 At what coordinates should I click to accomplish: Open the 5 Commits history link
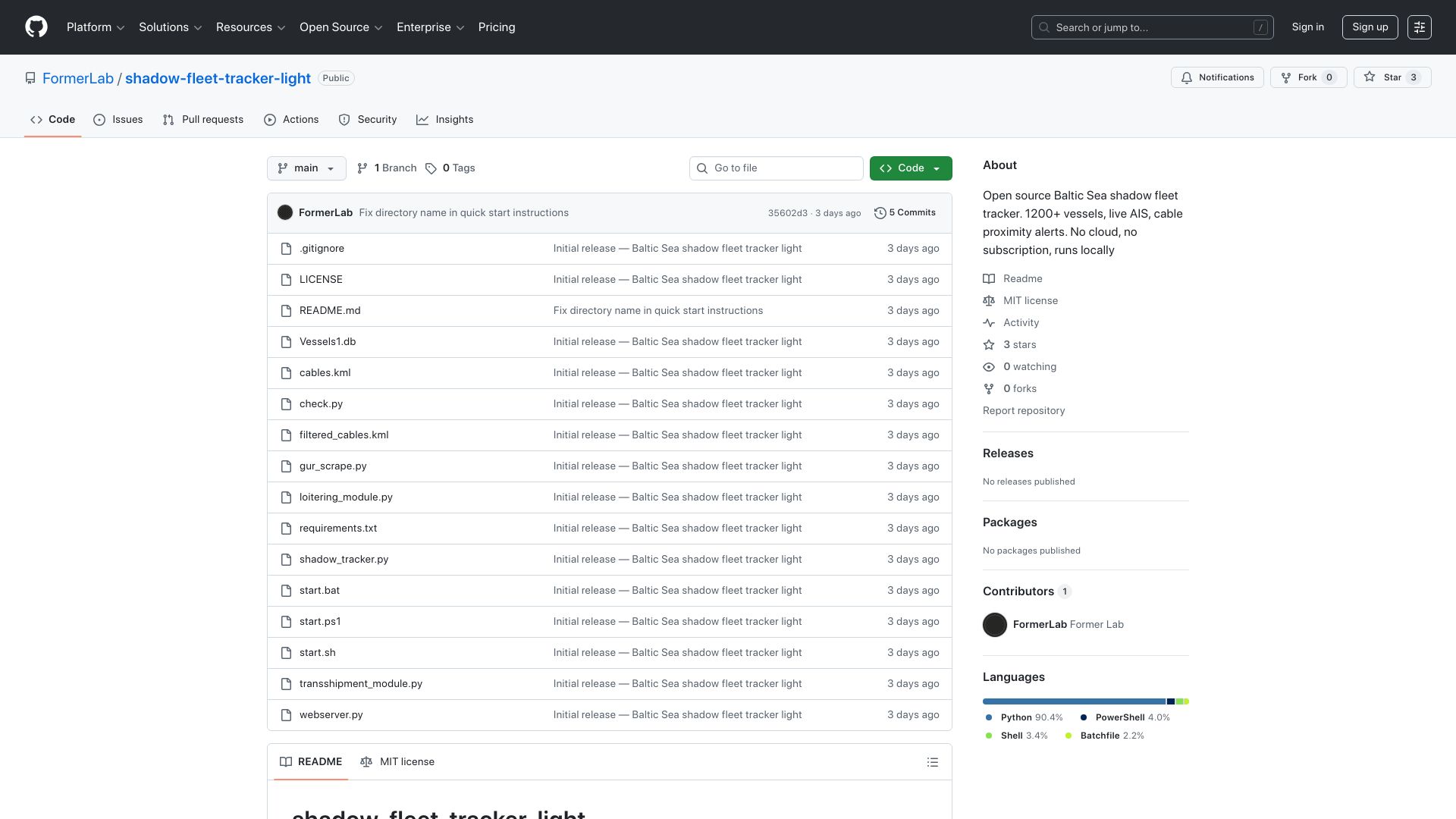[905, 213]
